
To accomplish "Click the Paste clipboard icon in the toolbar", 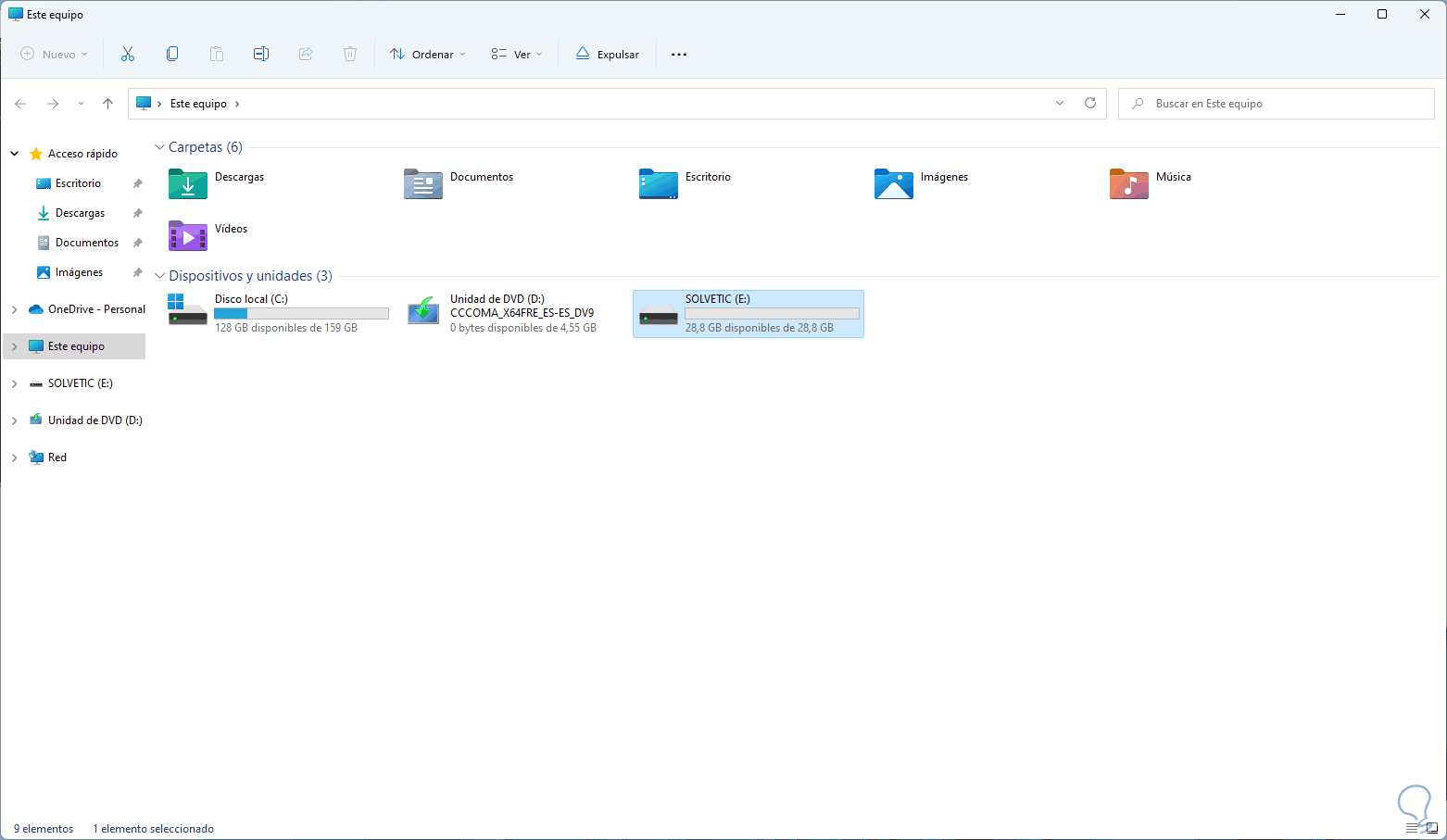I will (x=217, y=55).
